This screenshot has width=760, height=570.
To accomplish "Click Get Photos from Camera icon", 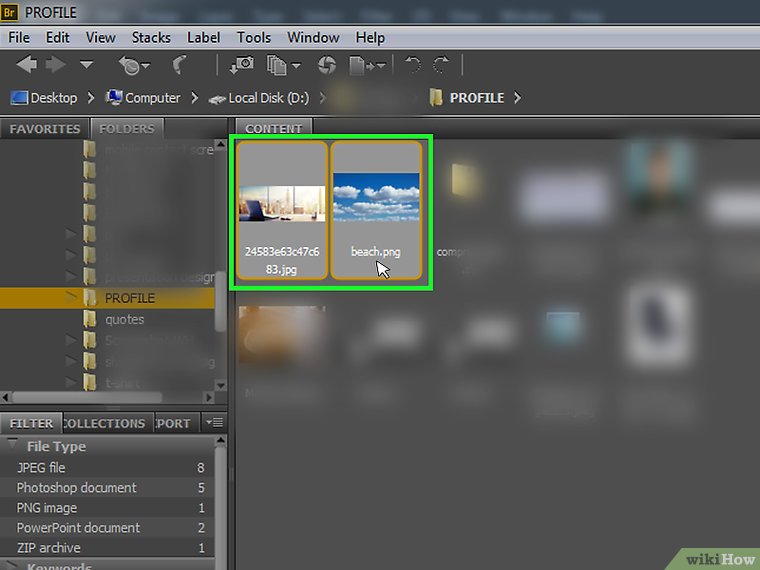I will point(242,65).
